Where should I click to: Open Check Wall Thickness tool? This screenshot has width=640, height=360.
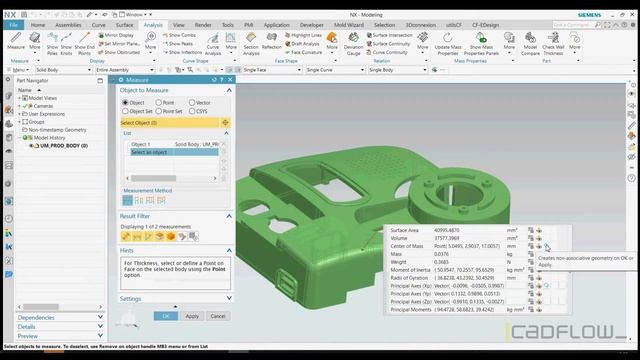553,44
